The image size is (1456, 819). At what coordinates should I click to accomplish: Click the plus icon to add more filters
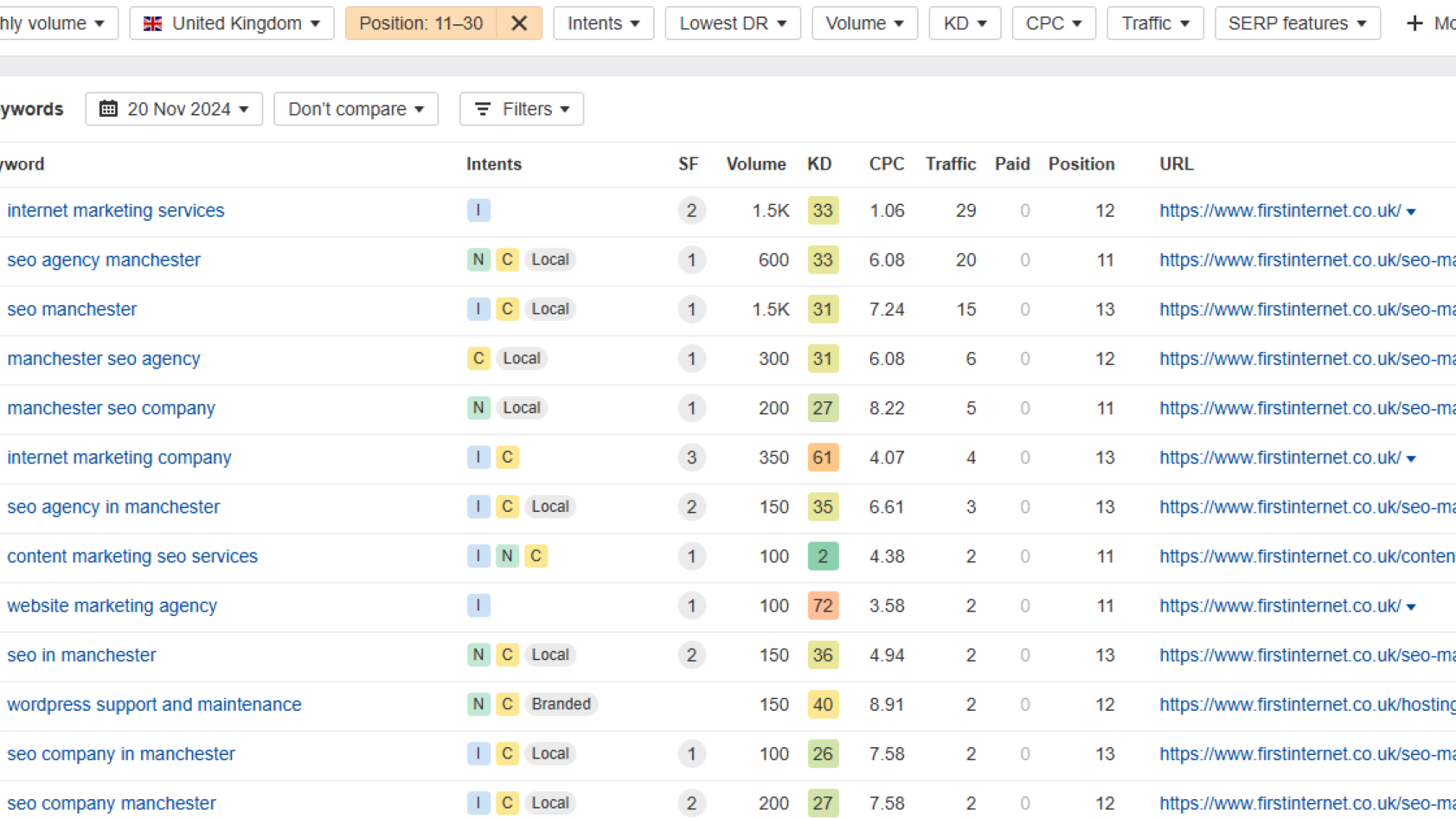[x=1414, y=23]
